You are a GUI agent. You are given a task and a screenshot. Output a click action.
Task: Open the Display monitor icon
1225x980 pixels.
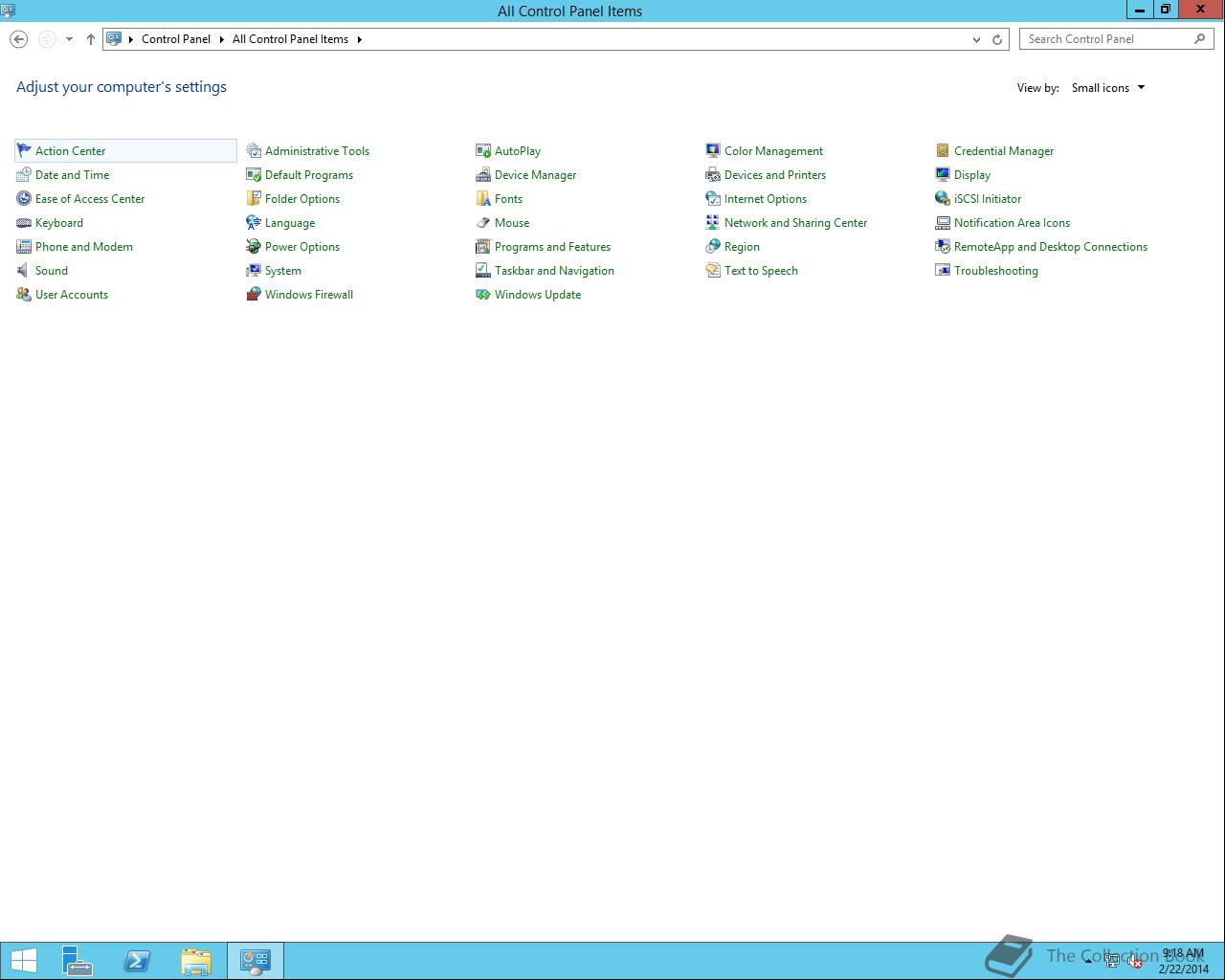point(943,174)
